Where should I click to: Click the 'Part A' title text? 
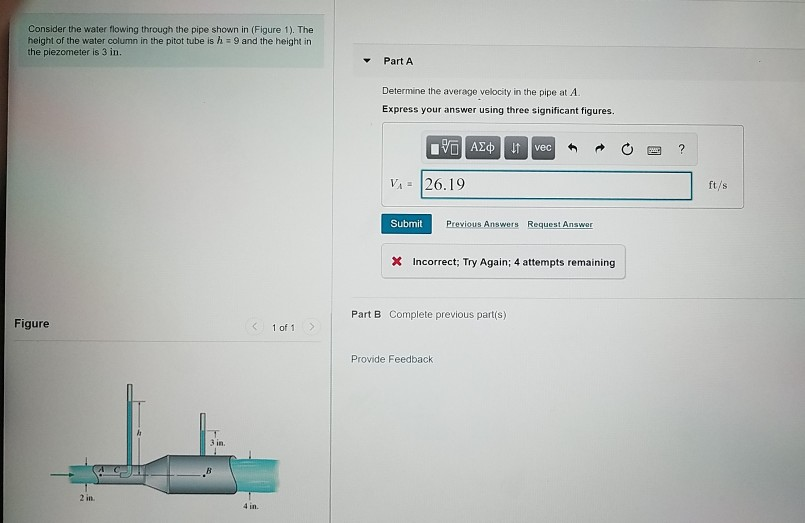click(x=398, y=61)
